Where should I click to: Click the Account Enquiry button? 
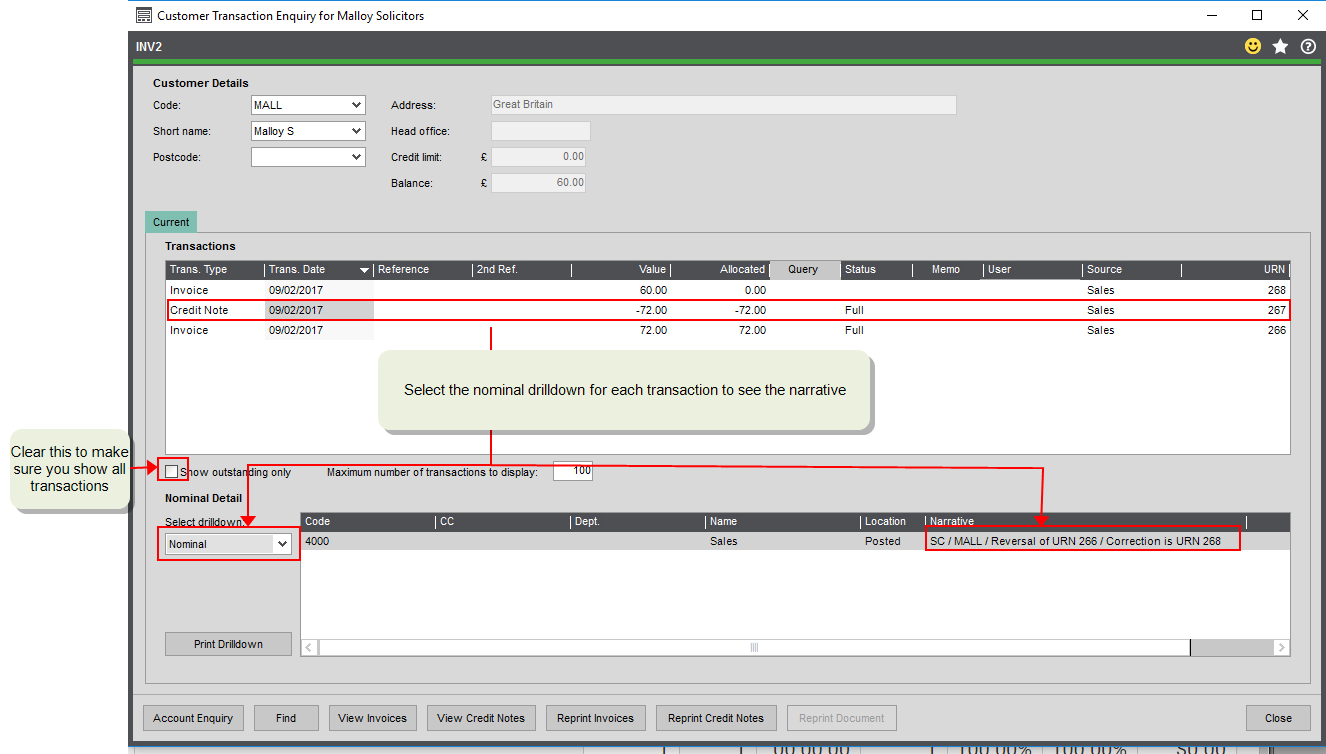193,718
